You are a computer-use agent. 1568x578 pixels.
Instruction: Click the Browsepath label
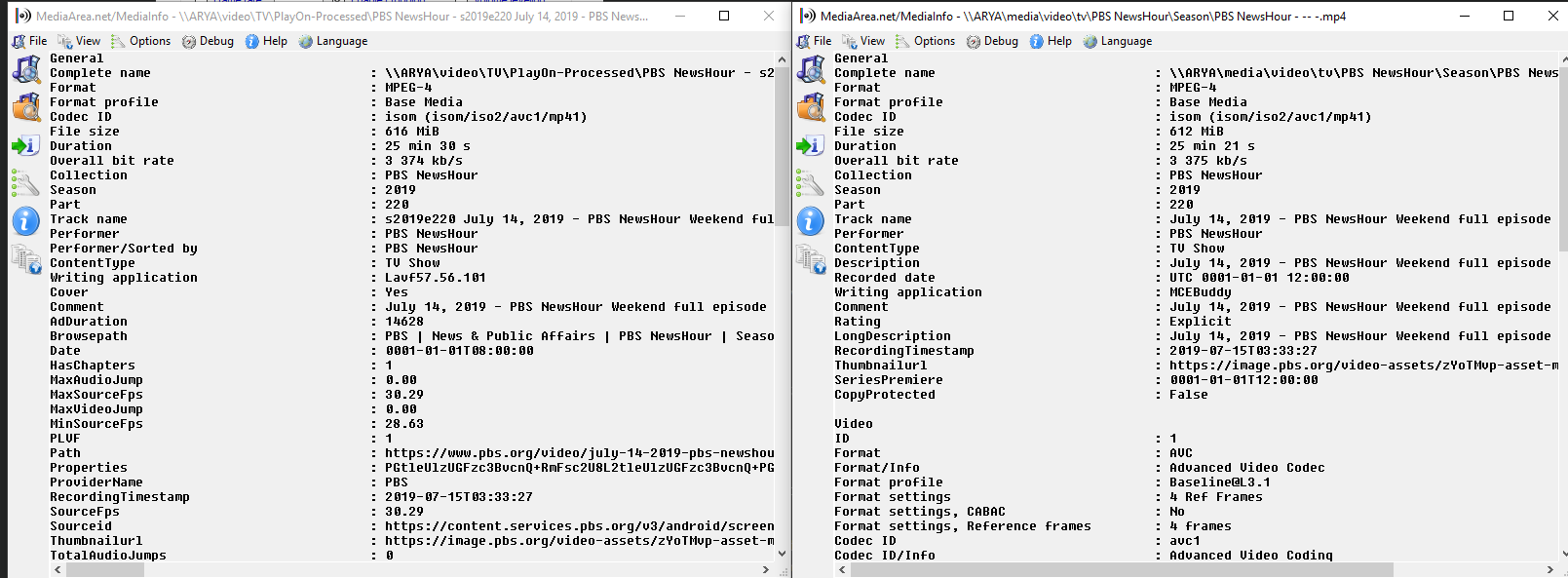(x=89, y=336)
